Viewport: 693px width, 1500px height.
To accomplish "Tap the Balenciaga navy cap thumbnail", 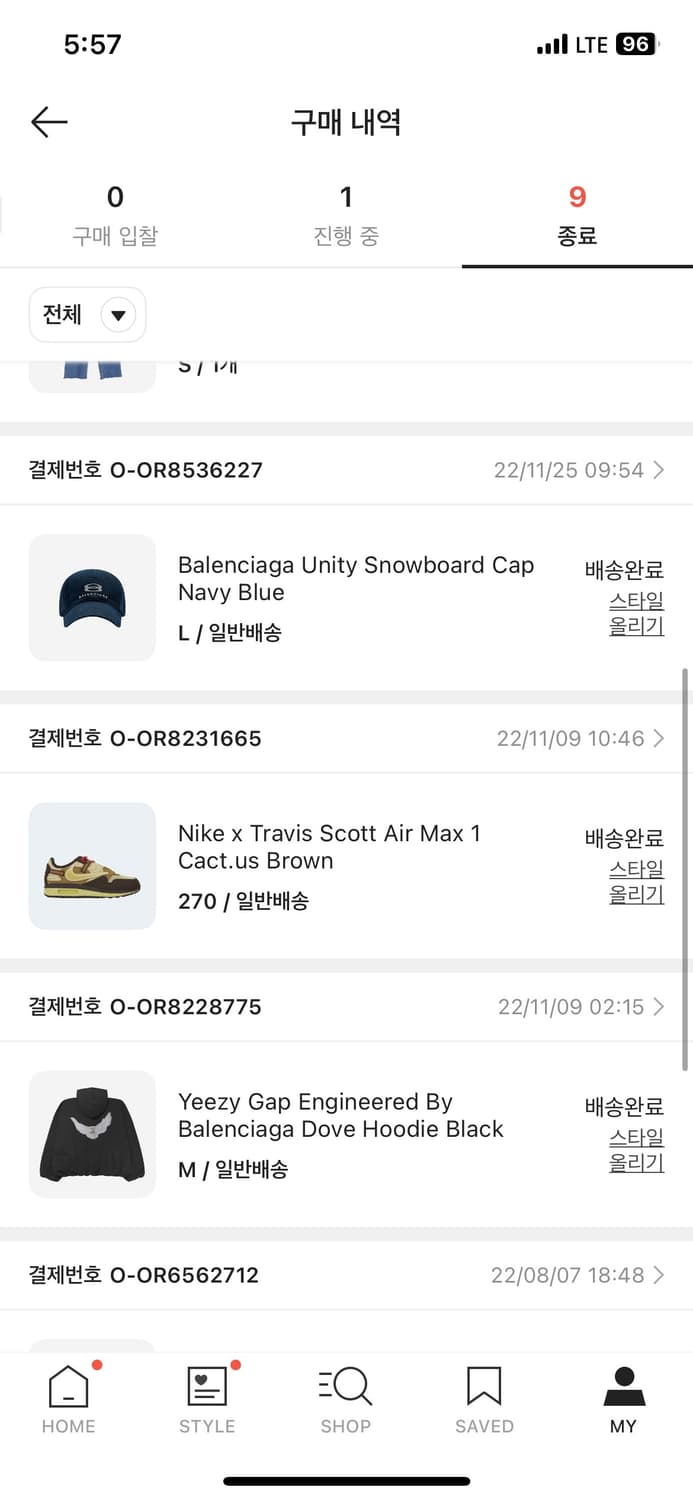I will (x=92, y=598).
